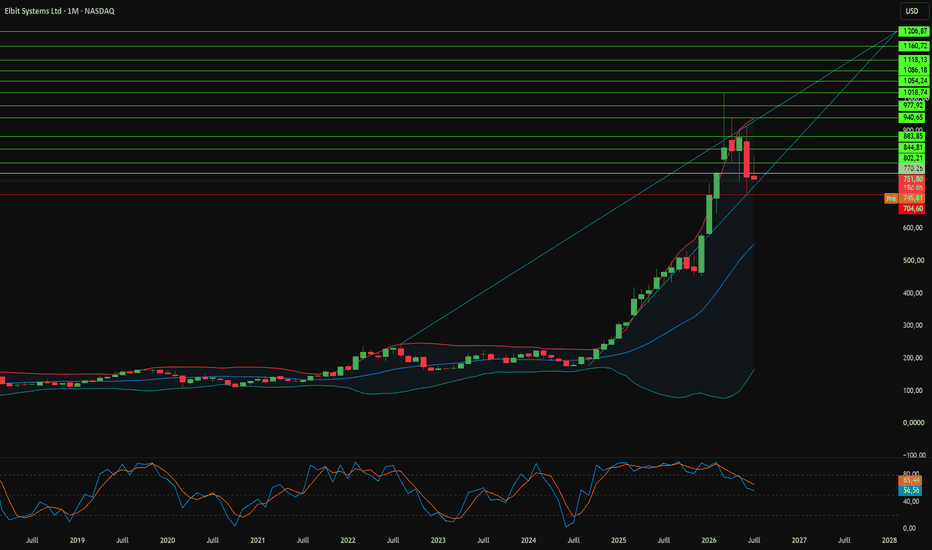932x550 pixels.
Task: Select the red 704,60 price label
Action: tap(913, 209)
